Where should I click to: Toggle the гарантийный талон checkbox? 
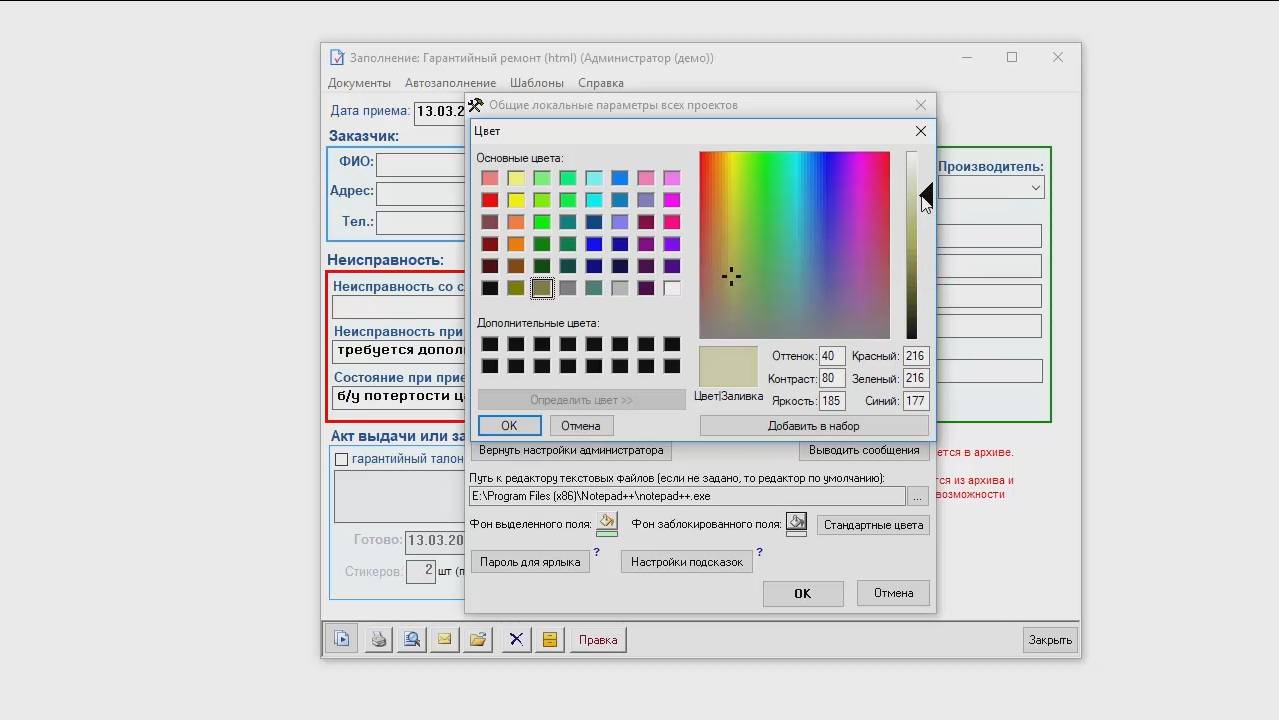[x=341, y=459]
